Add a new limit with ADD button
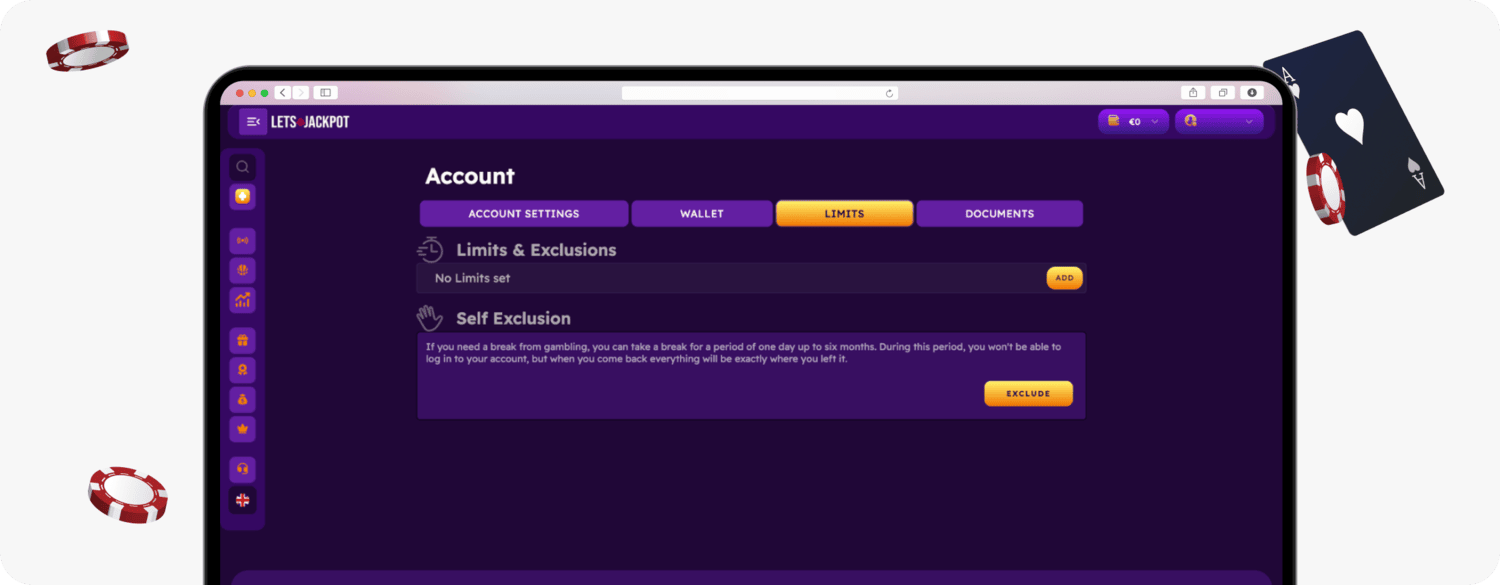 point(1065,278)
